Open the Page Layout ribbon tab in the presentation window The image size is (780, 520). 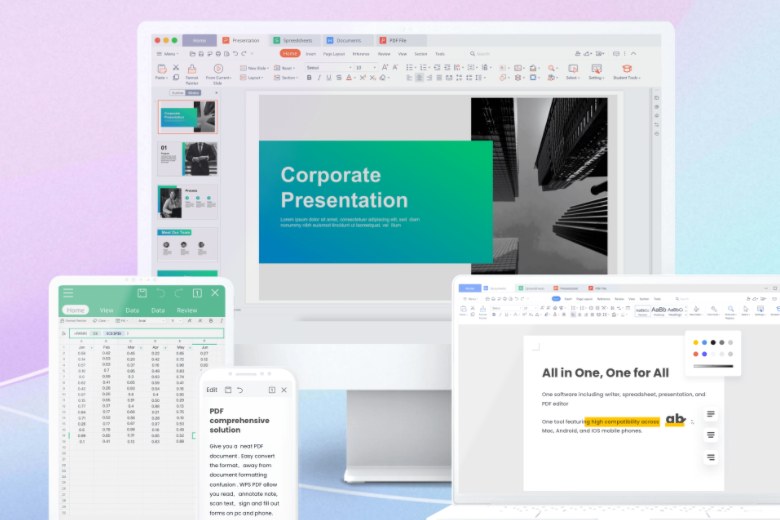pos(334,54)
